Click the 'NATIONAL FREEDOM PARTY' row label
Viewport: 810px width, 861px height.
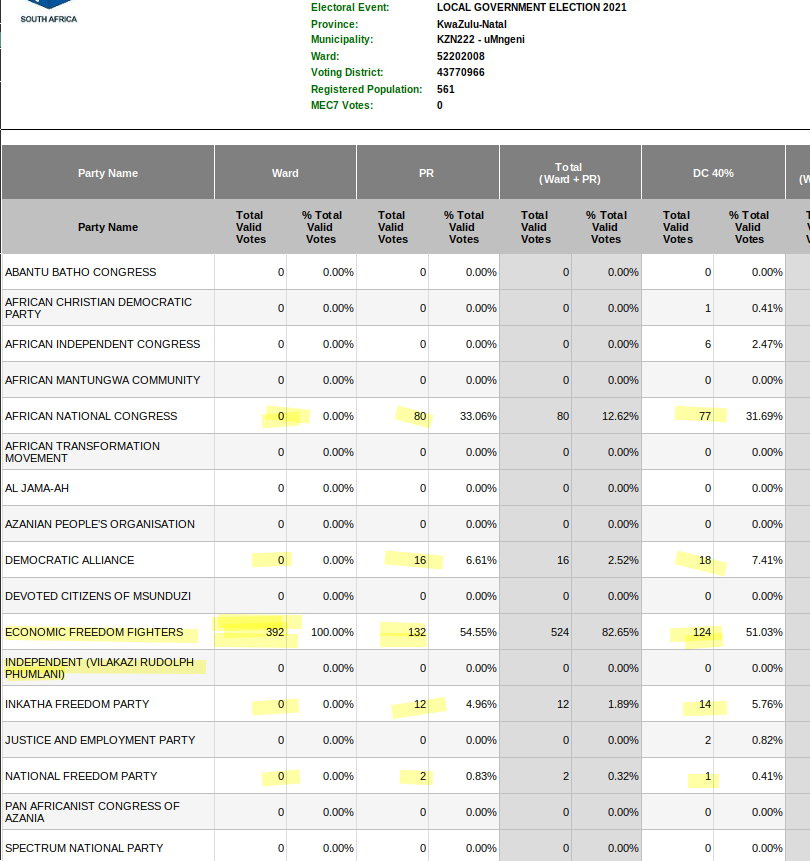click(81, 776)
